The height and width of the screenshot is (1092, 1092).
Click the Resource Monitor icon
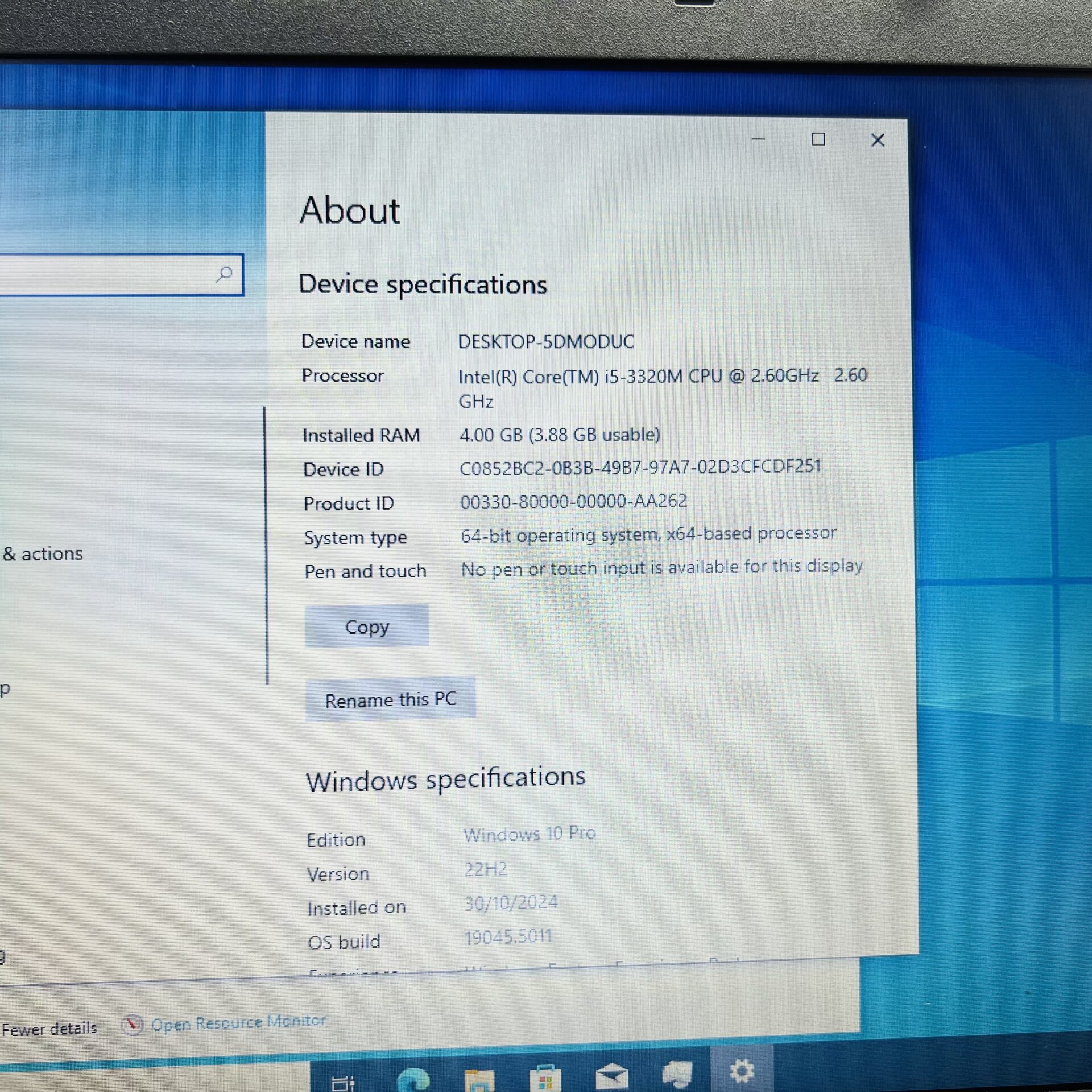[x=132, y=1025]
